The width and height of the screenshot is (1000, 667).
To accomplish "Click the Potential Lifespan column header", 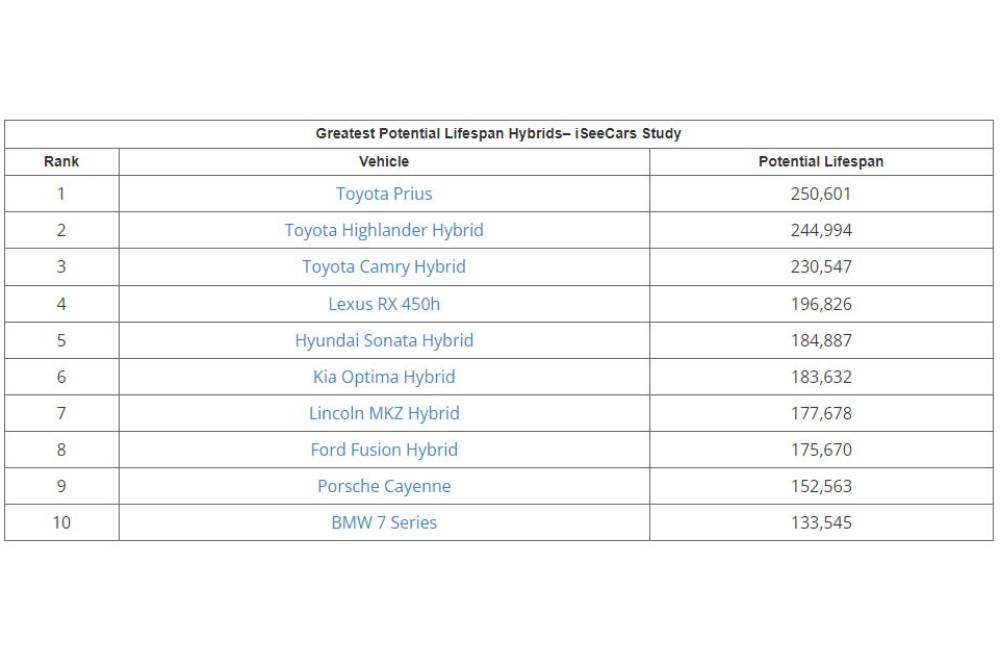I will tap(821, 161).
